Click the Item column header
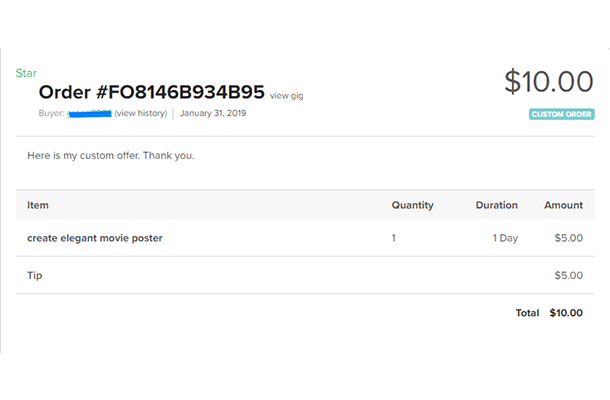 click(x=38, y=205)
